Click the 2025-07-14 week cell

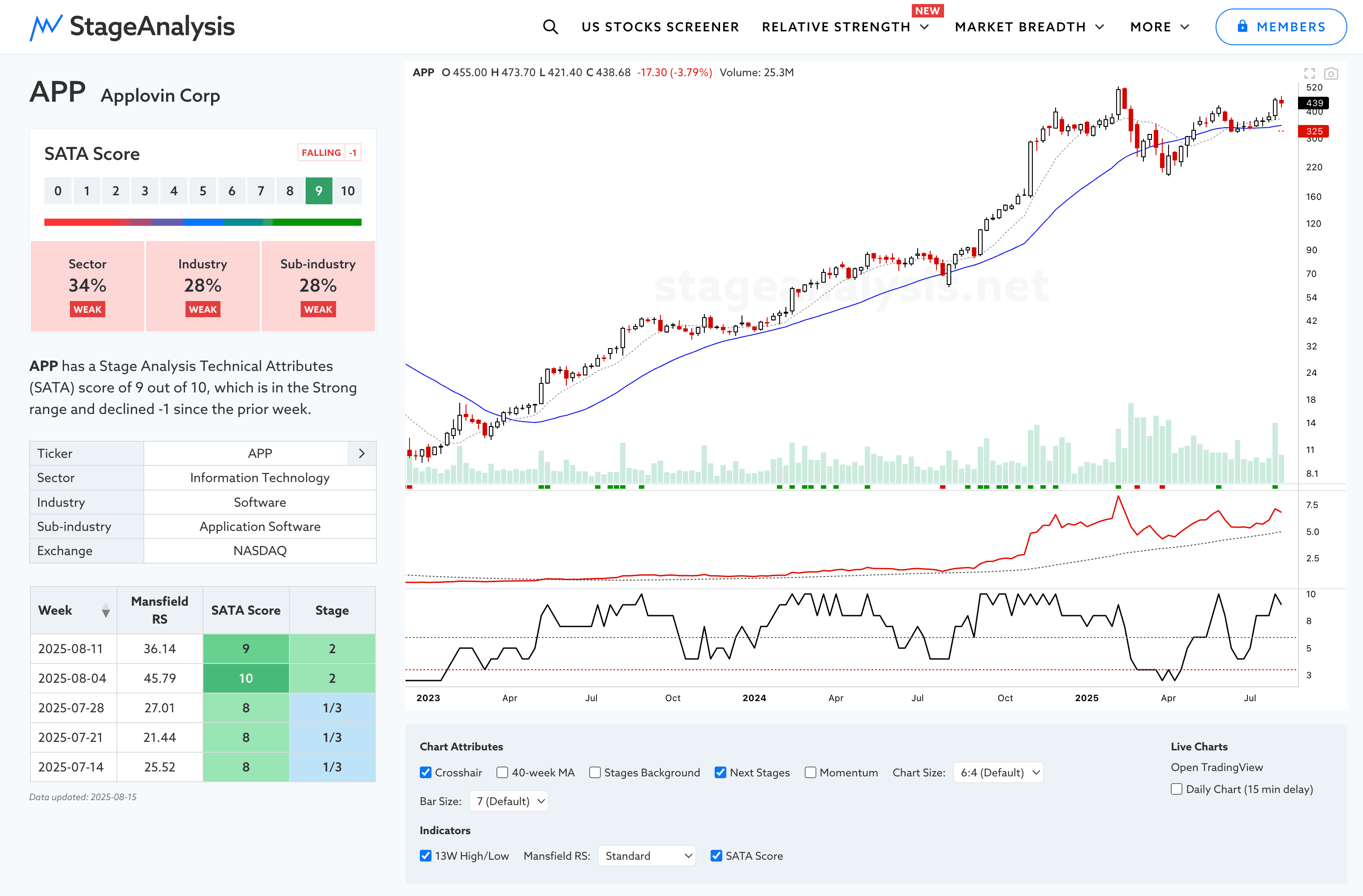(73, 767)
